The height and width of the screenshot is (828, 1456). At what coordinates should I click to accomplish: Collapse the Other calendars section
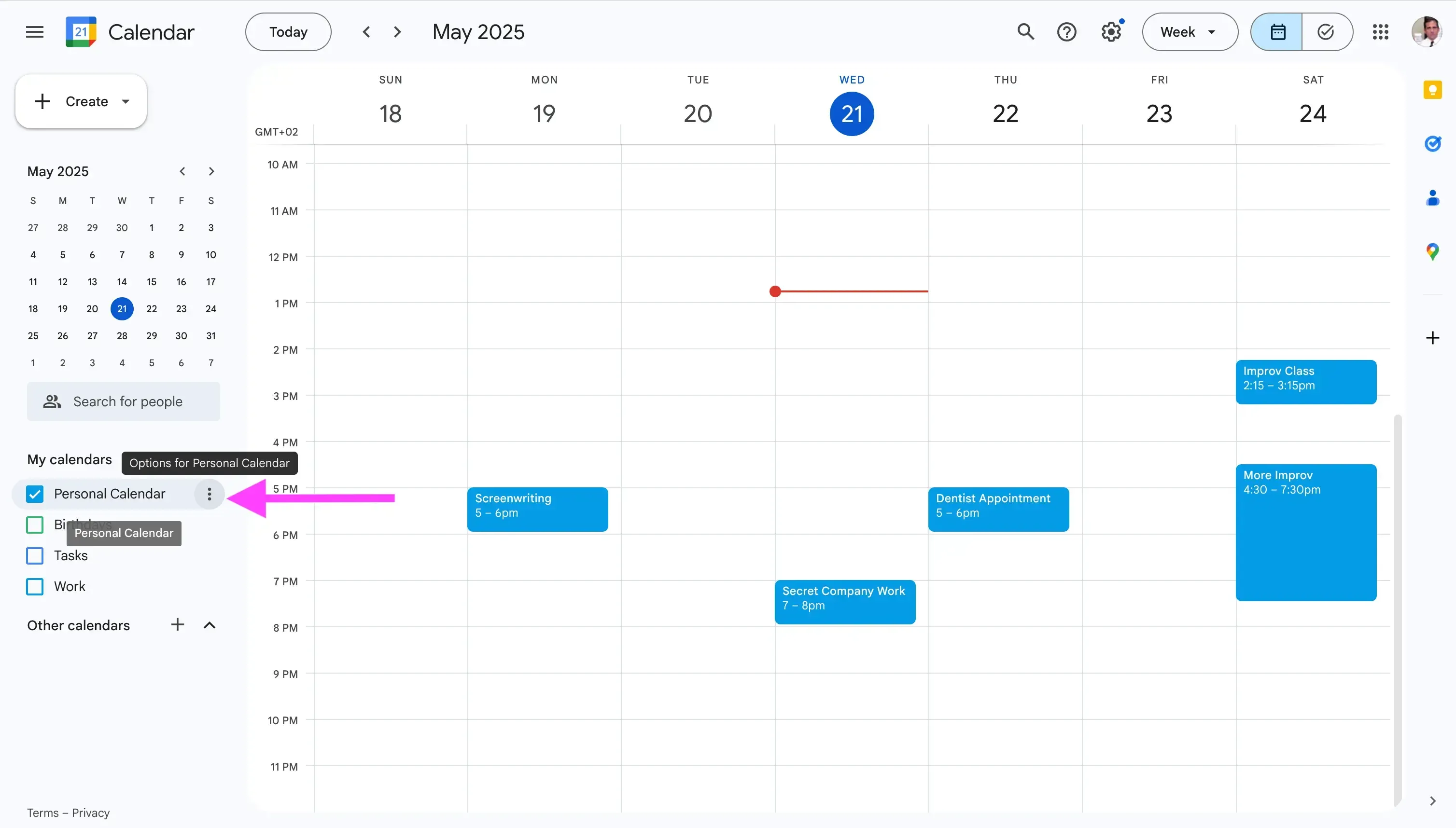point(210,625)
